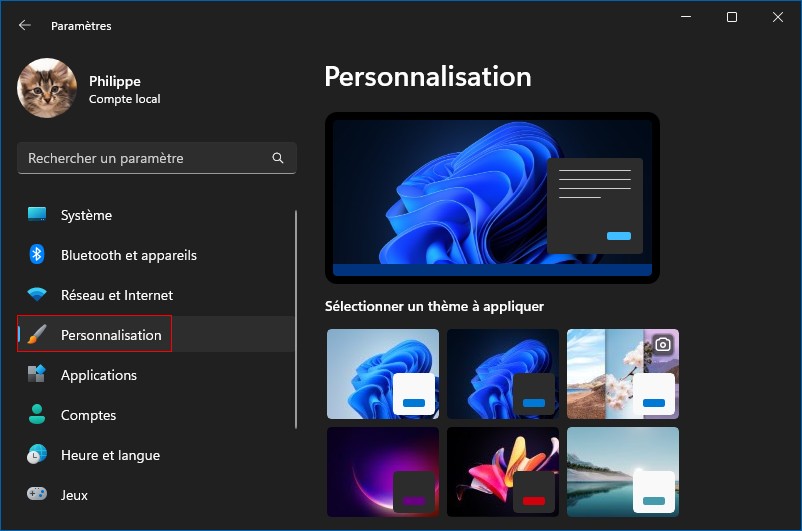Click the Bluetooth et appareils icon

[37, 255]
